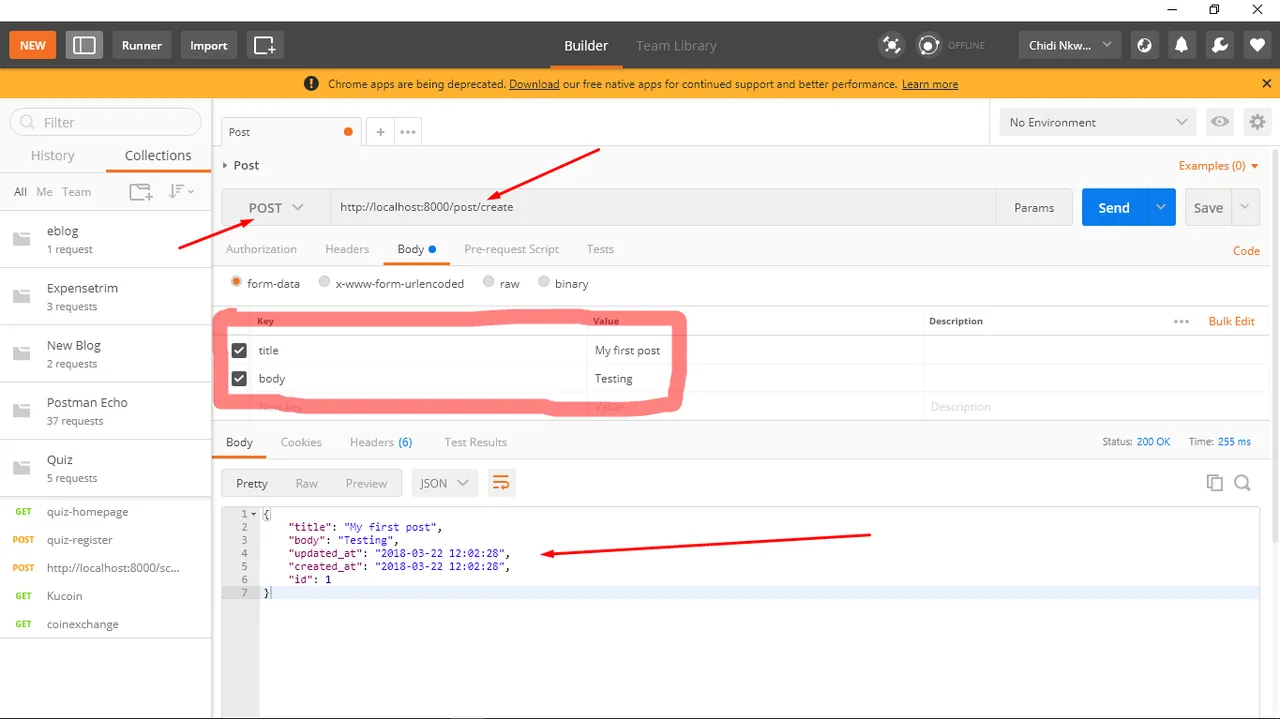The height and width of the screenshot is (719, 1280).
Task: Click the request URL field
Action: pyautogui.click(x=663, y=208)
